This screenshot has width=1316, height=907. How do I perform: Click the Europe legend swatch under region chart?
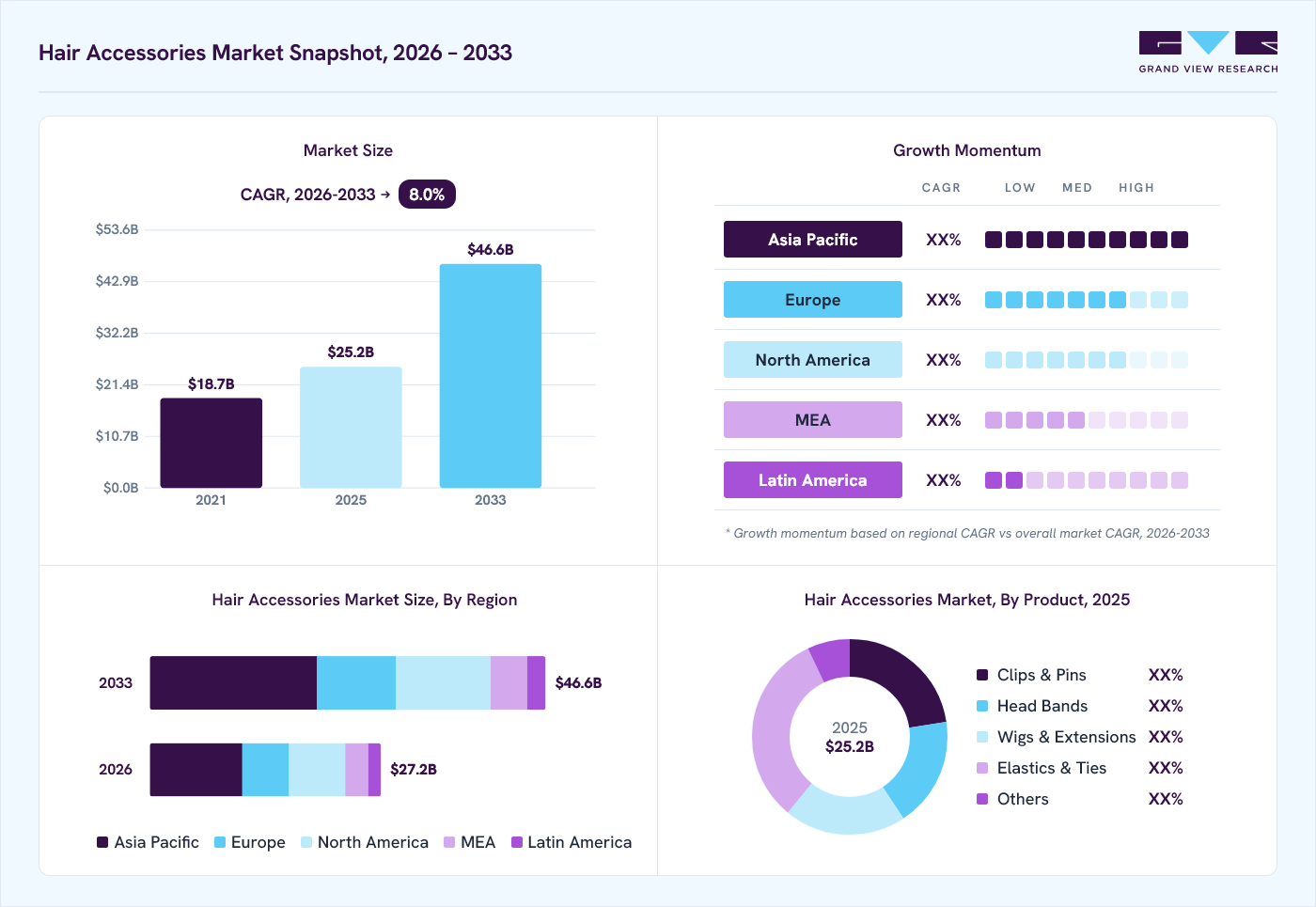coord(220,842)
